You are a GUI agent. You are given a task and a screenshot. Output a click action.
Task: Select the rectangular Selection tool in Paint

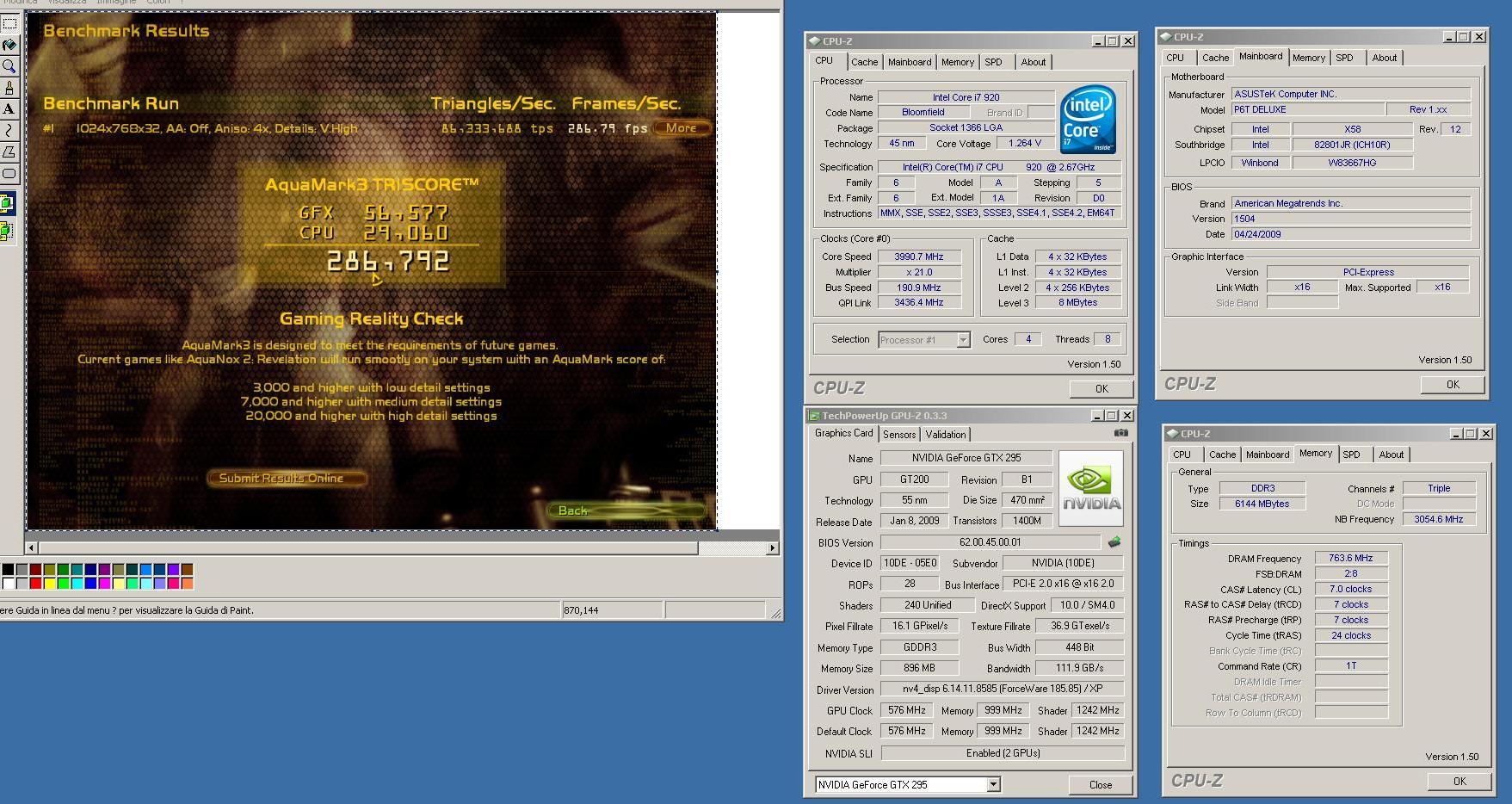(x=9, y=23)
